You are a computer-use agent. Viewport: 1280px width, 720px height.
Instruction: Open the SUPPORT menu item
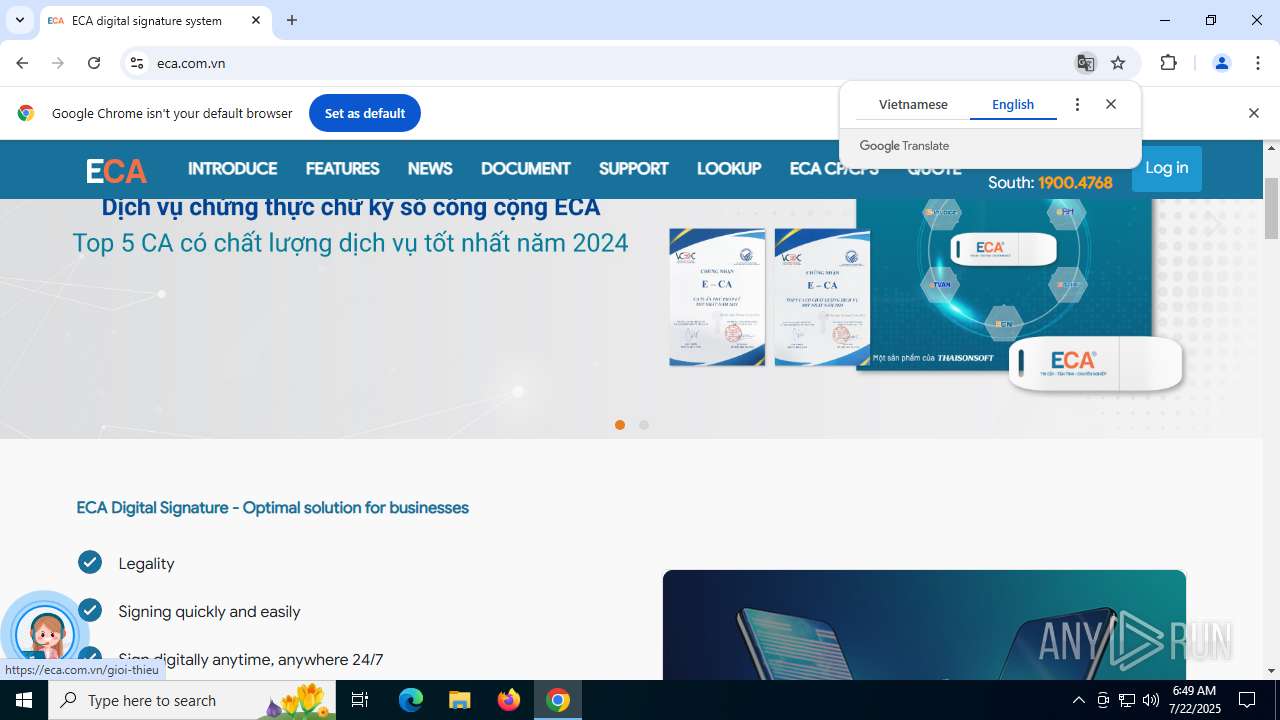point(633,169)
